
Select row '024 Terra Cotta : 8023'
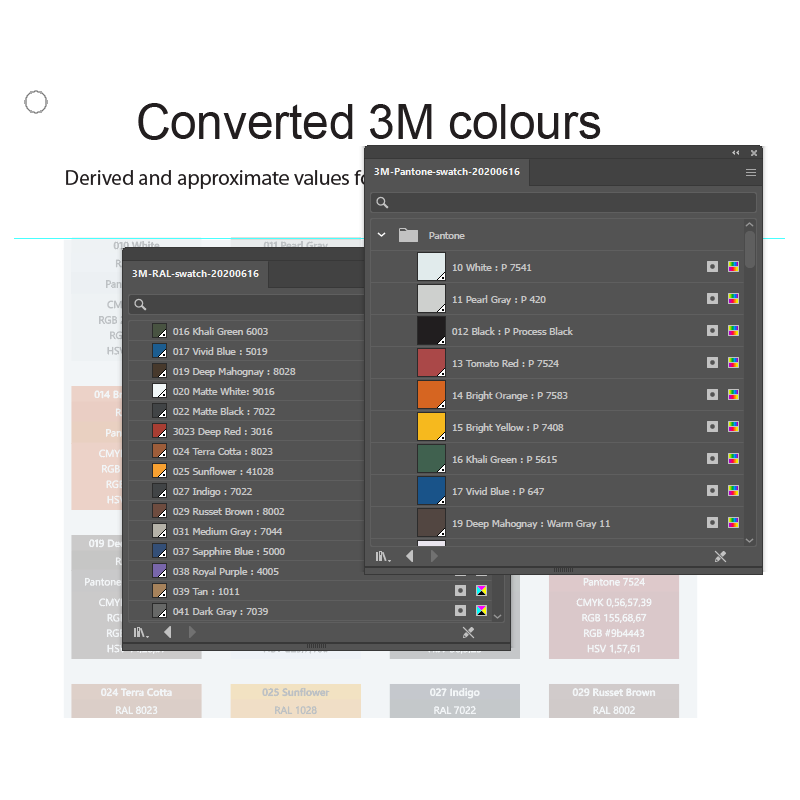click(x=246, y=451)
